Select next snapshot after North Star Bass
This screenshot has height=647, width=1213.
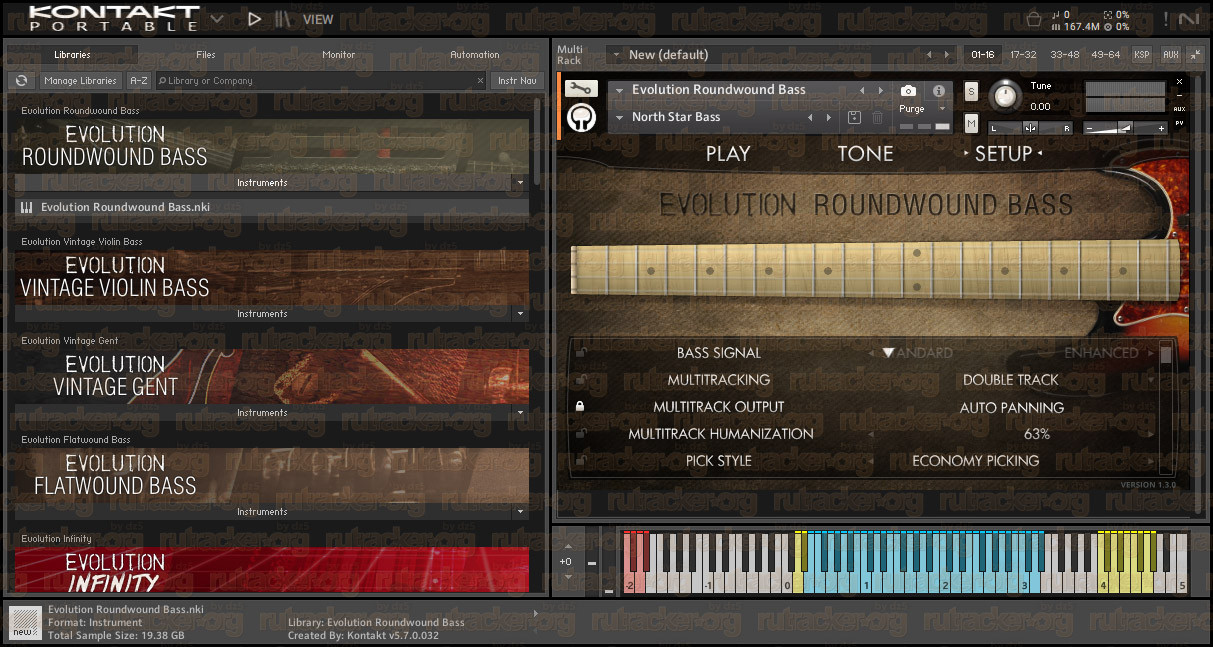[831, 118]
